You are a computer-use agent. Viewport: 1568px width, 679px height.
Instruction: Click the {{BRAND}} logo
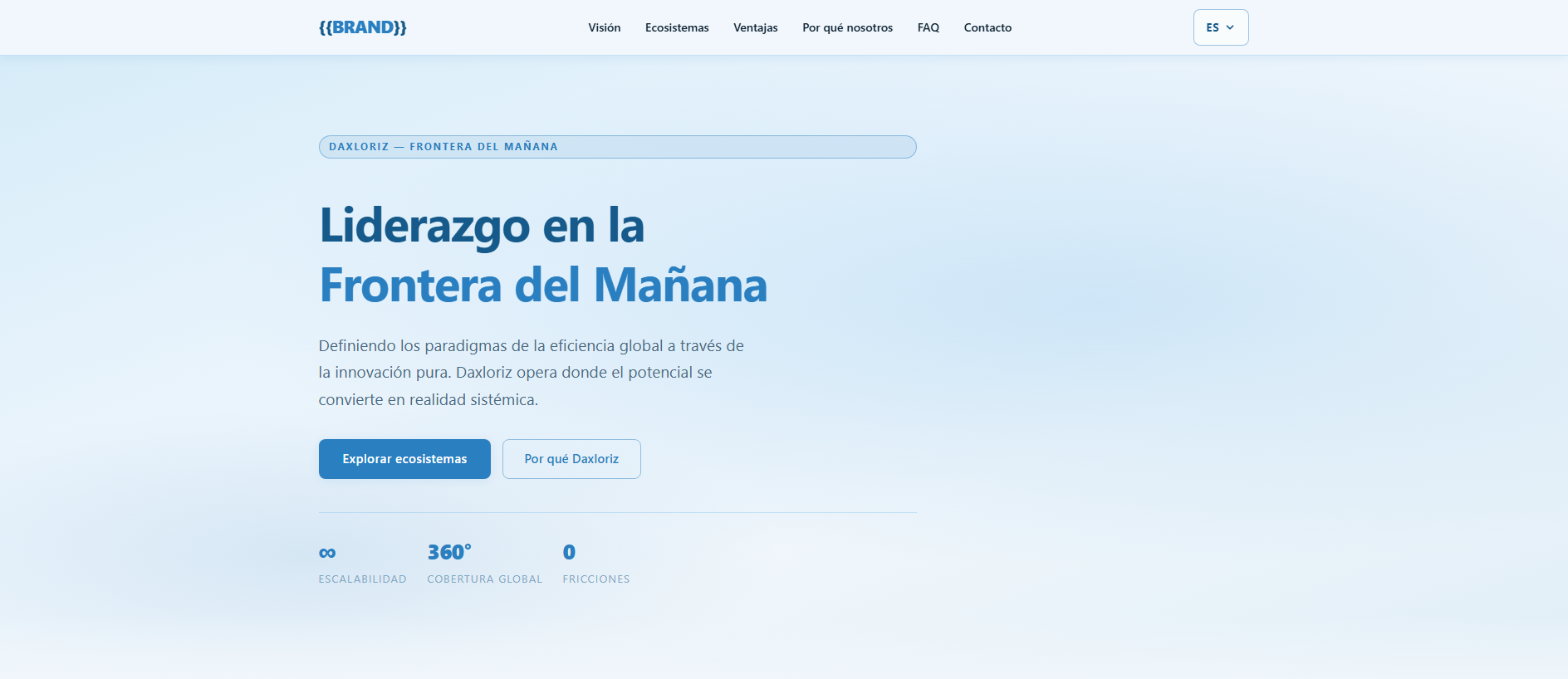(x=363, y=27)
